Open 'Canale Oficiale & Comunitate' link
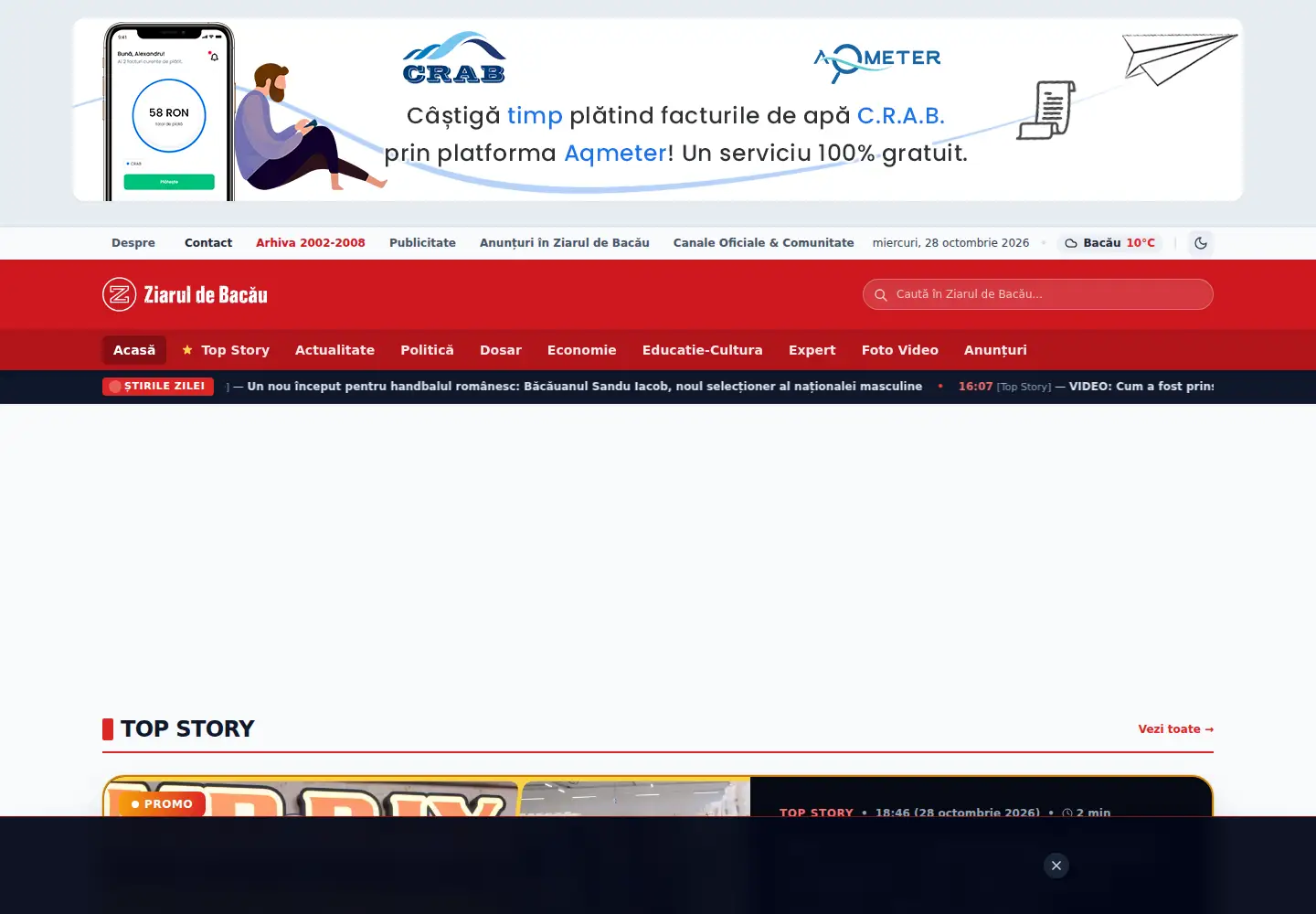The image size is (1316, 914). click(x=764, y=243)
